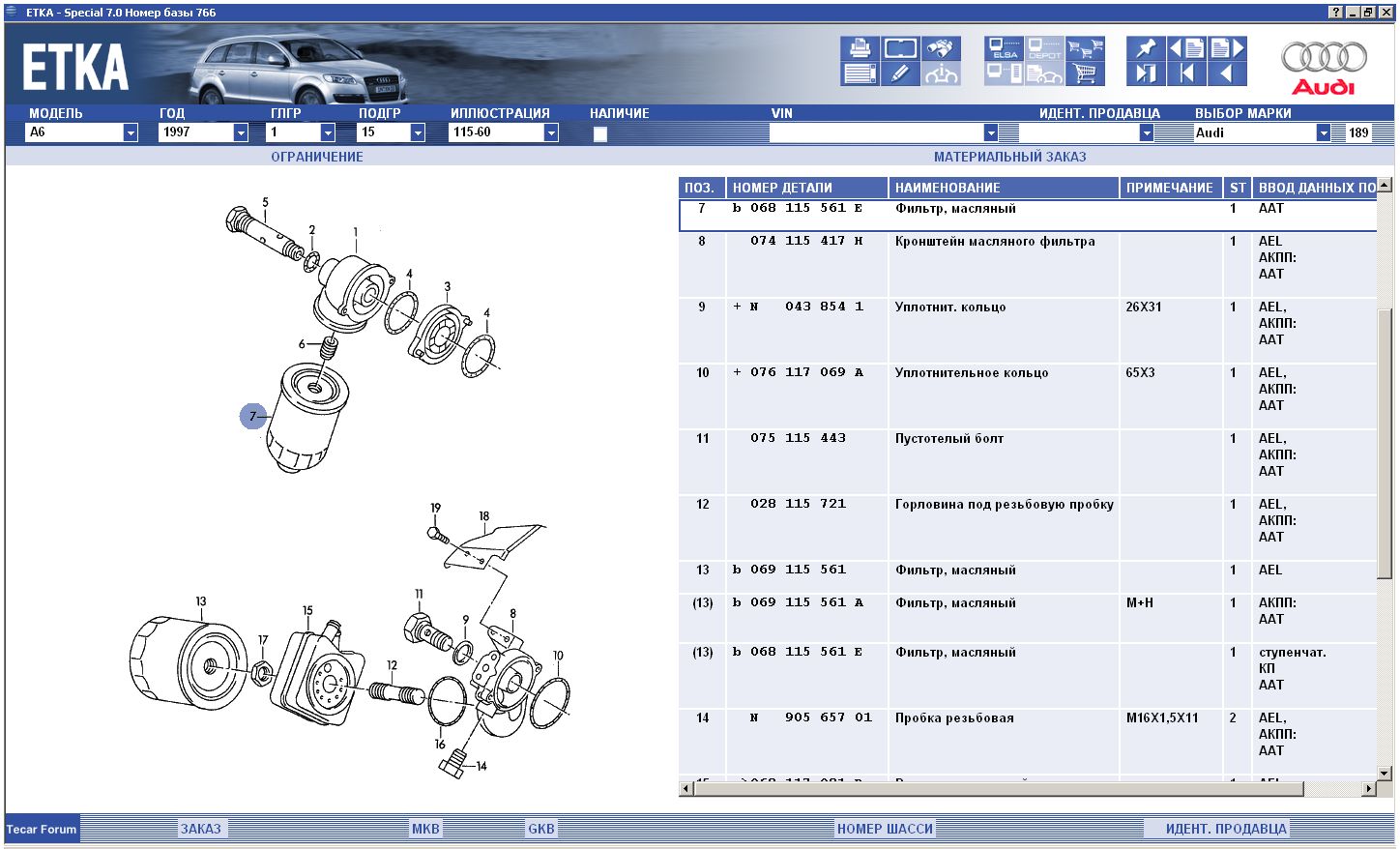The image size is (1400, 849).
Task: Select part number N 043 854 1
Action: (x=806, y=307)
